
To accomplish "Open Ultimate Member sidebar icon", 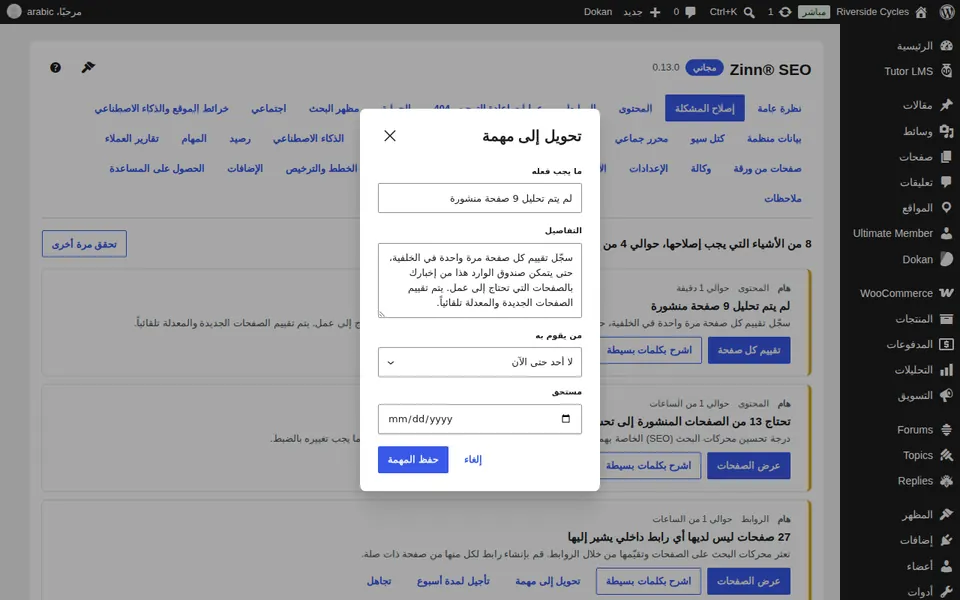I will pyautogui.click(x=947, y=233).
